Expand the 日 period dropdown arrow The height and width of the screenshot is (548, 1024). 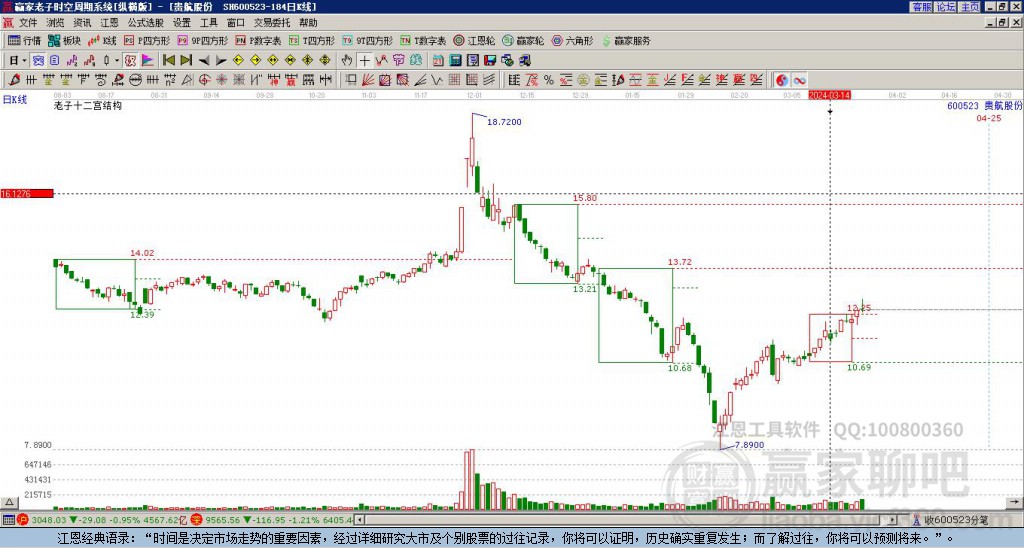pos(24,61)
